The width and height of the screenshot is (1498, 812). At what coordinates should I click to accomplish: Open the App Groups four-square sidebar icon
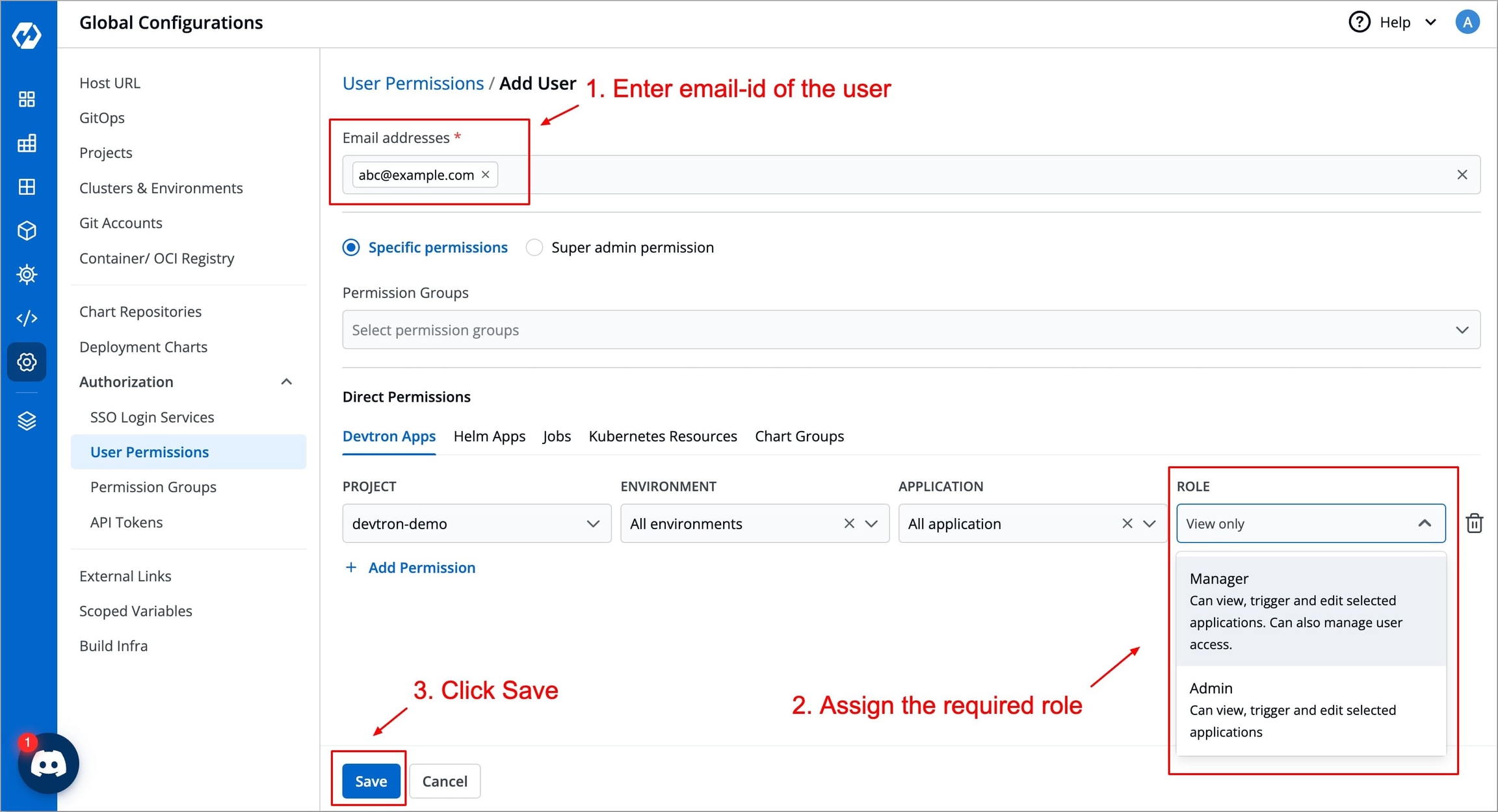point(27,187)
